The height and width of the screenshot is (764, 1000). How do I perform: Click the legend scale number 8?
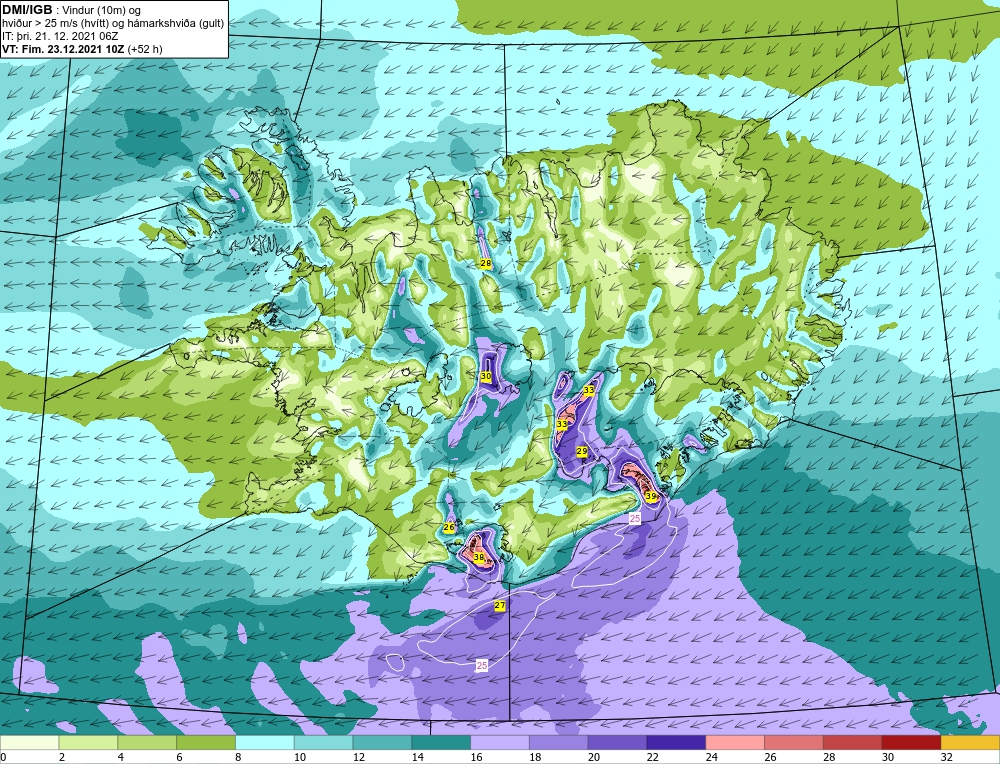tap(239, 757)
